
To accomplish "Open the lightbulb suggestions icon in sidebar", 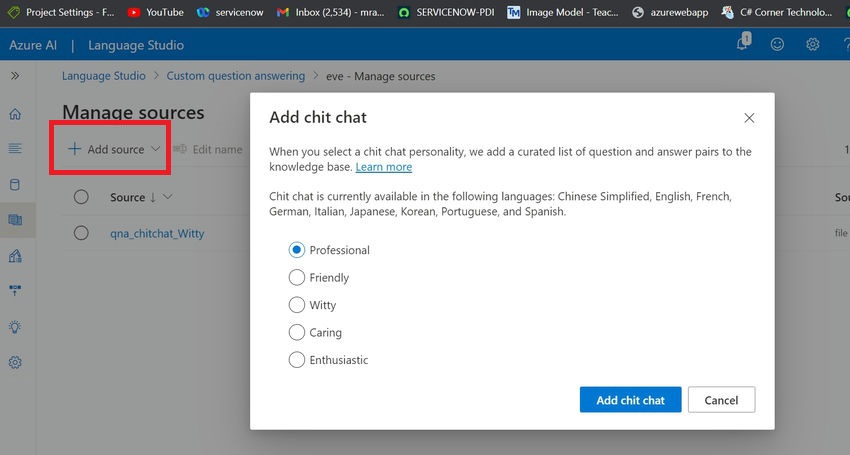I will click(15, 327).
